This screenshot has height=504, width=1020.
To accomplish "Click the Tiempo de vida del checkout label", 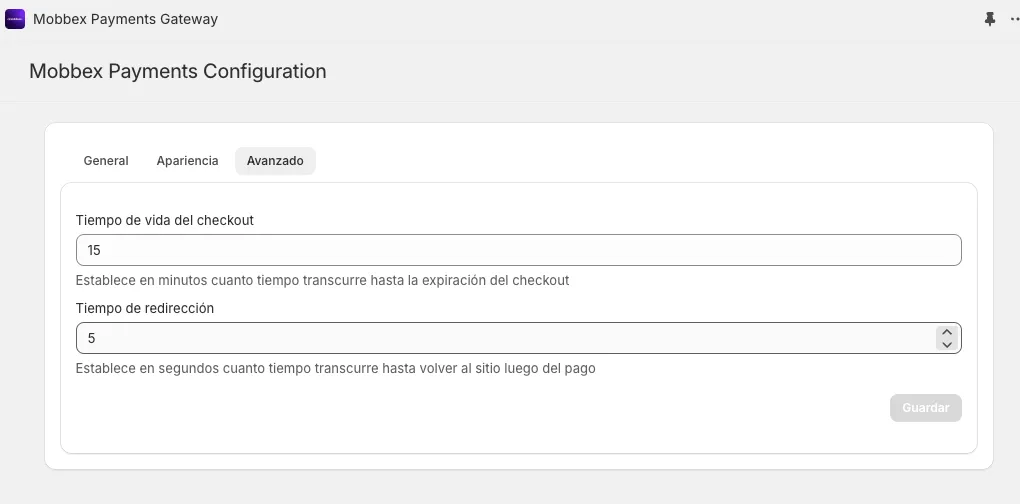I will (165, 220).
